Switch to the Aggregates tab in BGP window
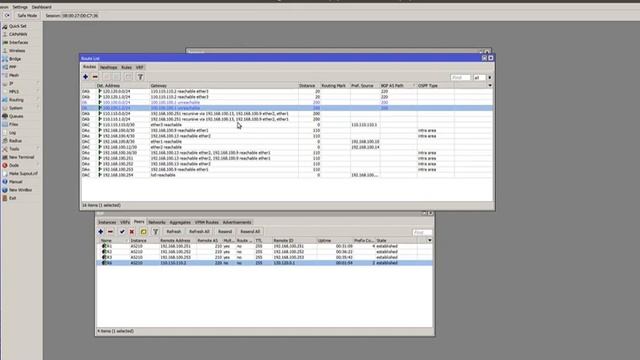This screenshot has height=360, width=640. pyautogui.click(x=180, y=222)
